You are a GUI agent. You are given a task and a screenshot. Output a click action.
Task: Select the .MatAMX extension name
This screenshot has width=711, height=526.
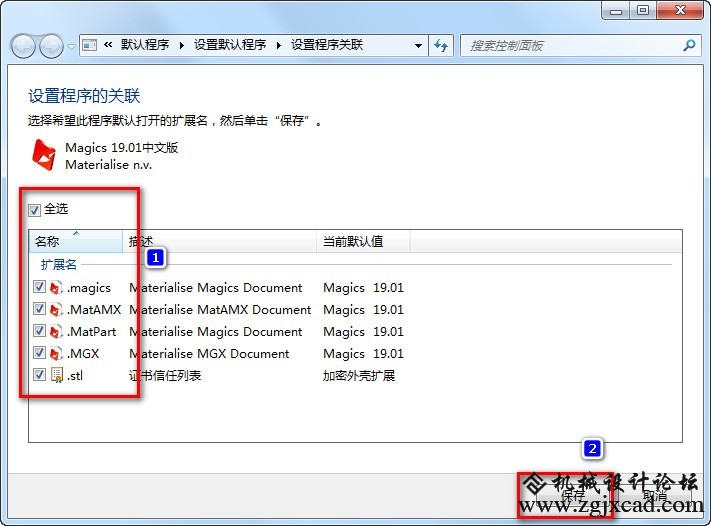(x=94, y=310)
